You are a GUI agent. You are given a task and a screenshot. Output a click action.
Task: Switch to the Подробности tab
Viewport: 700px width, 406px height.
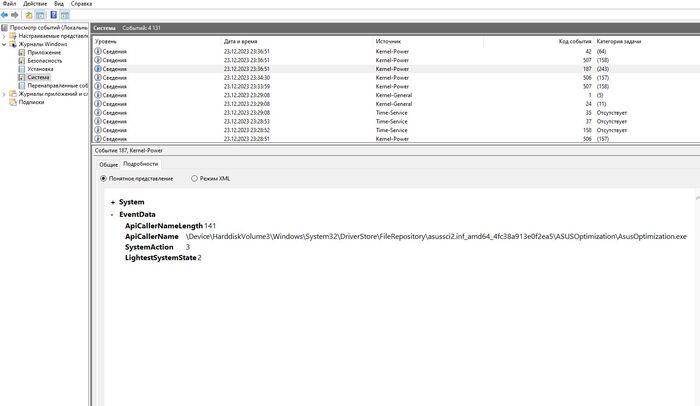[141, 164]
